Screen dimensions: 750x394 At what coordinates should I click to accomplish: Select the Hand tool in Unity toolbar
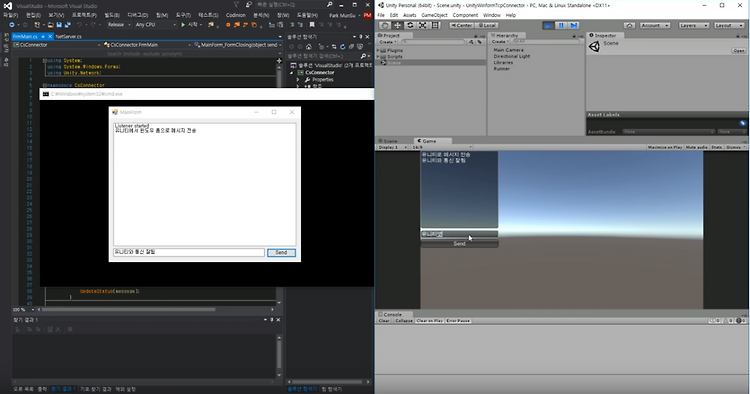[385, 25]
